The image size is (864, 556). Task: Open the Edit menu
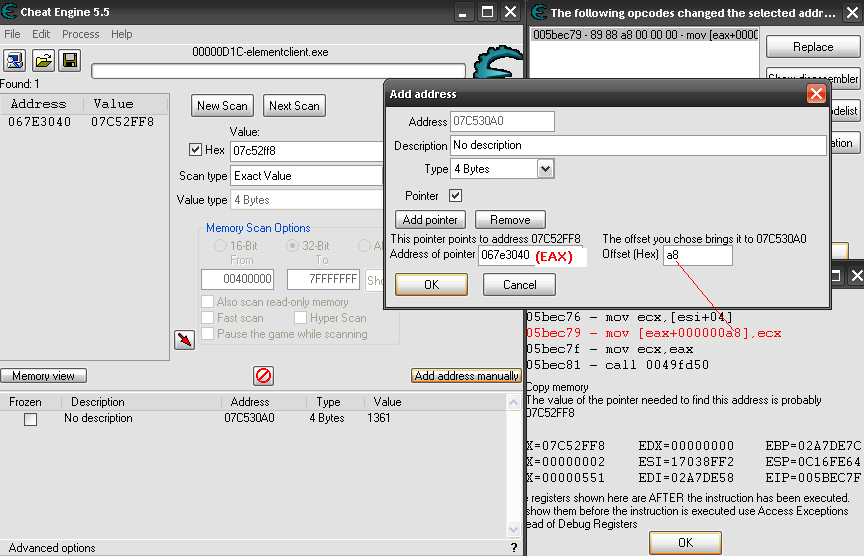[41, 34]
